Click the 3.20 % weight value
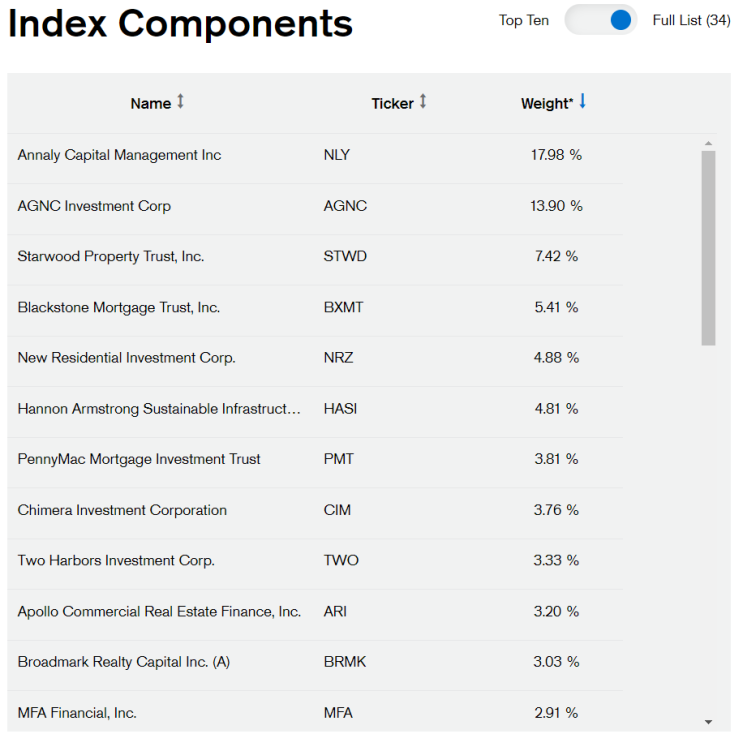Screen dimensions: 743x734 tap(556, 612)
